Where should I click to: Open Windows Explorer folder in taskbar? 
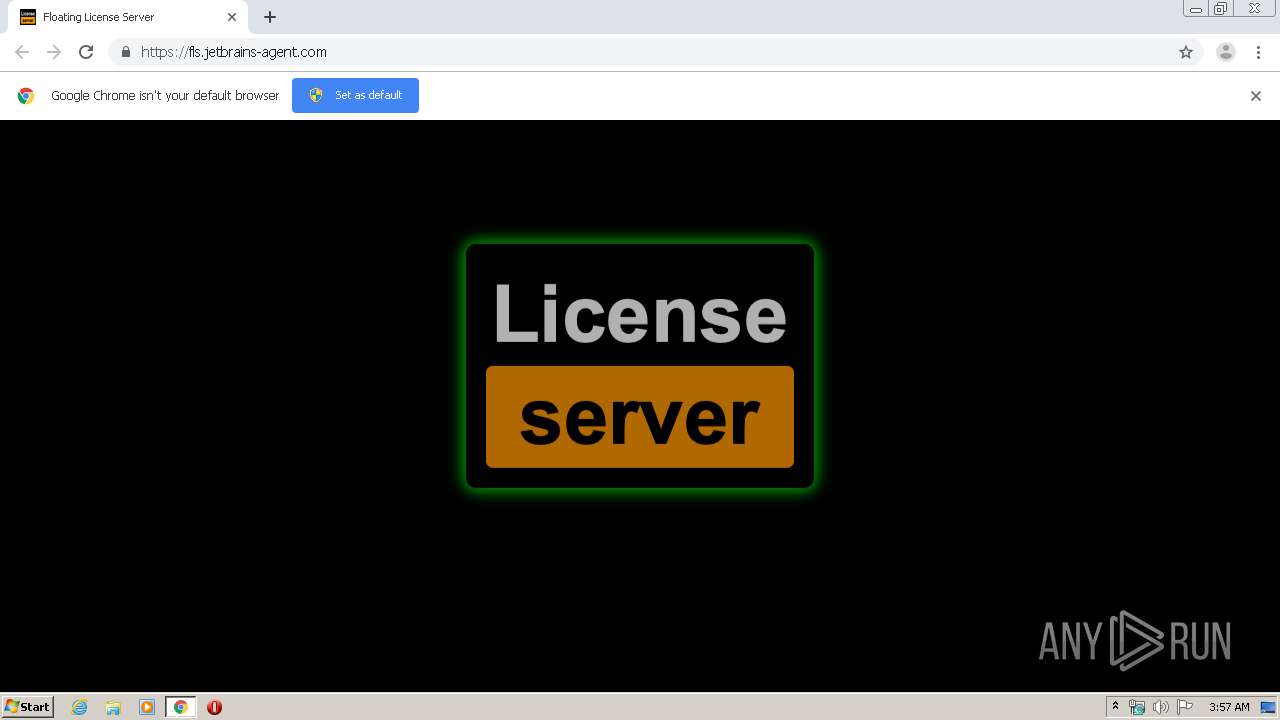[113, 707]
